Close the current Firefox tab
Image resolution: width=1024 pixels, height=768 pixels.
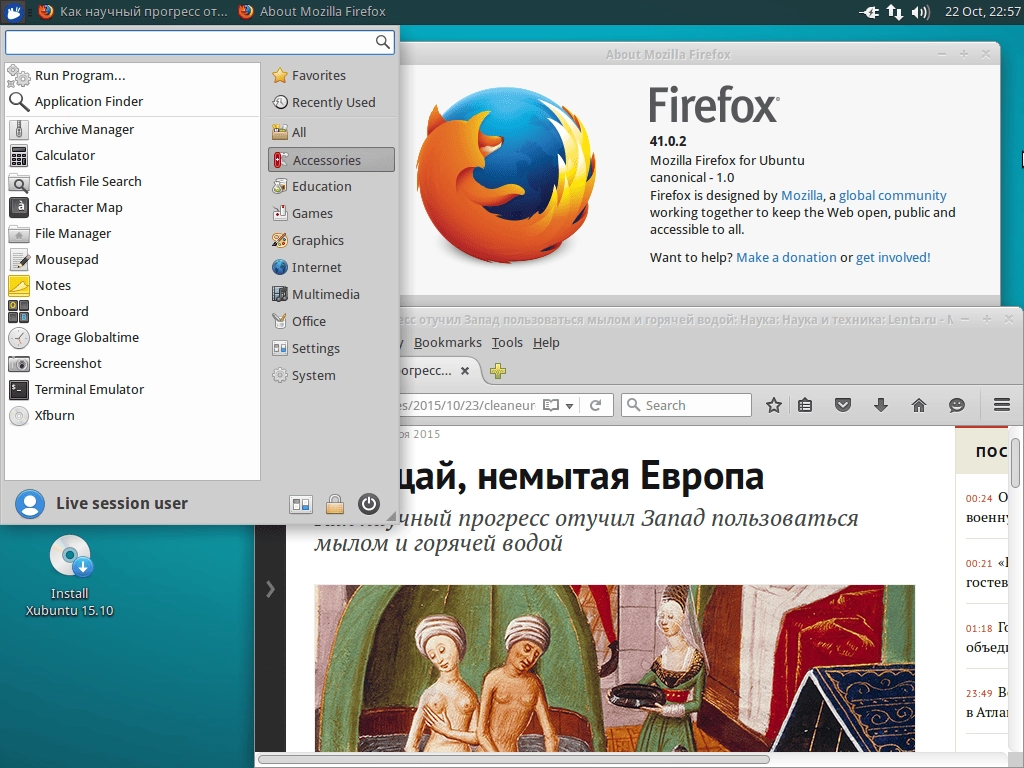[x=465, y=371]
